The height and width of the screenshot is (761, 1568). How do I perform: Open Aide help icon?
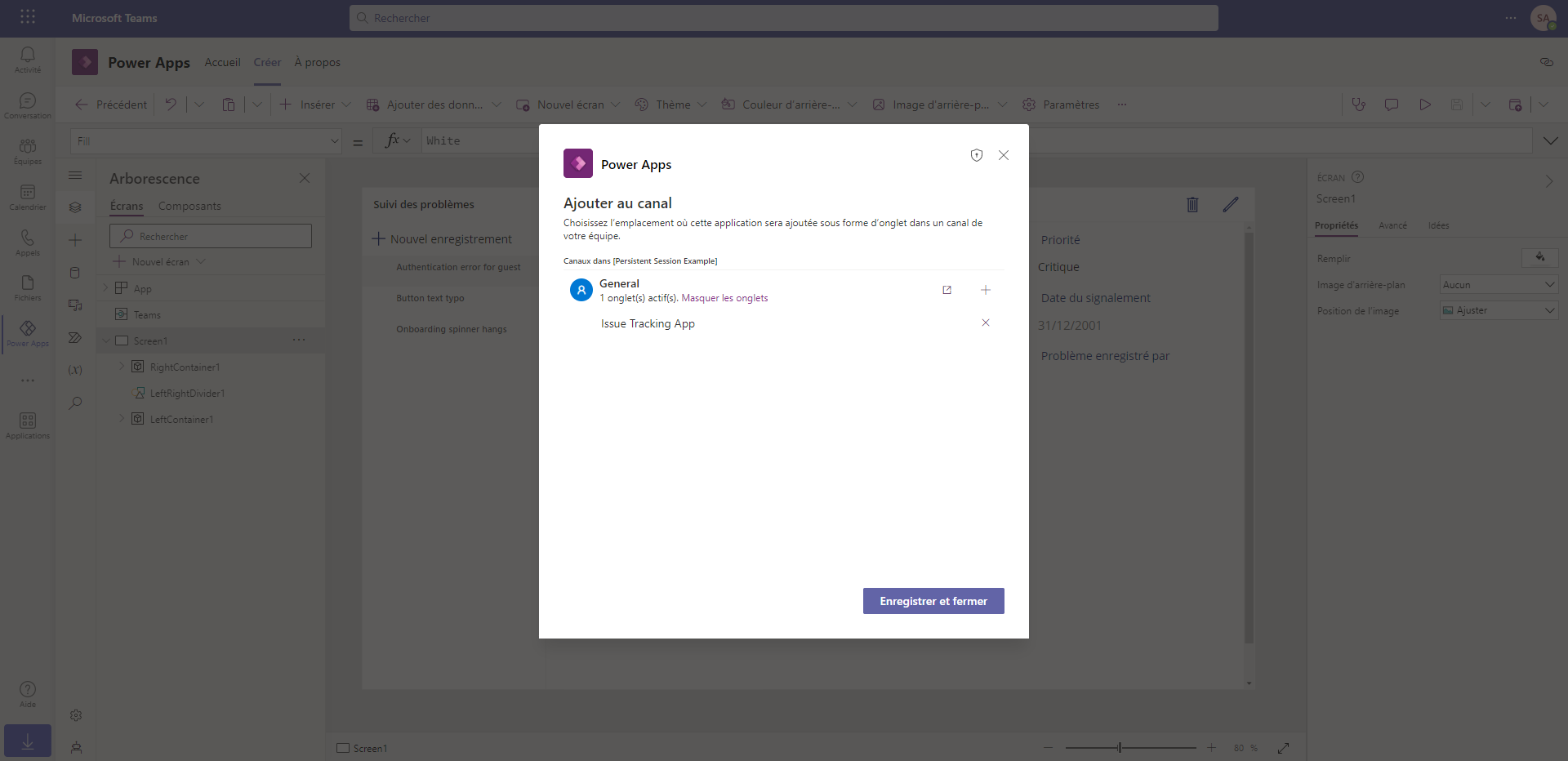(x=28, y=694)
